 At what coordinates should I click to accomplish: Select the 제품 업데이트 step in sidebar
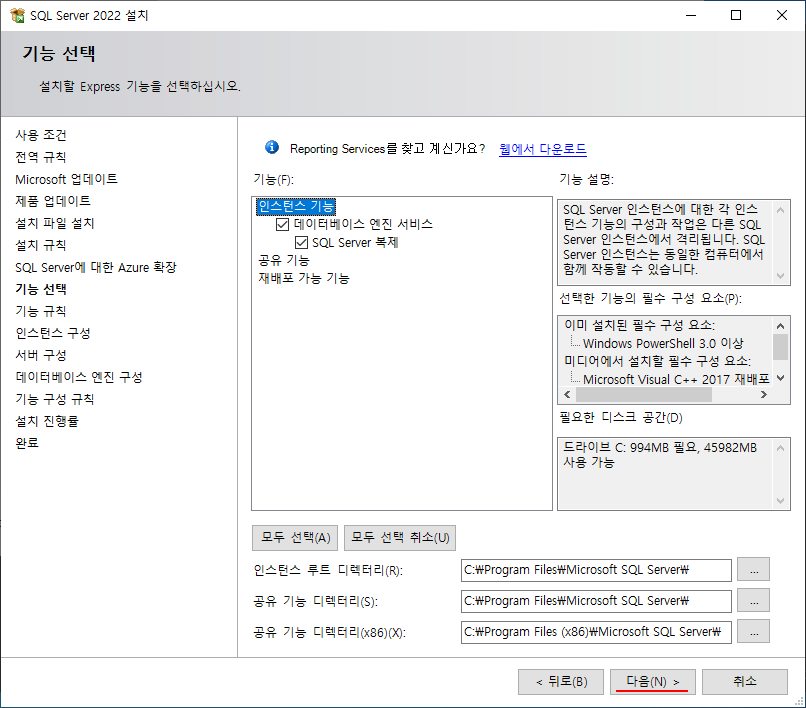(x=53, y=201)
